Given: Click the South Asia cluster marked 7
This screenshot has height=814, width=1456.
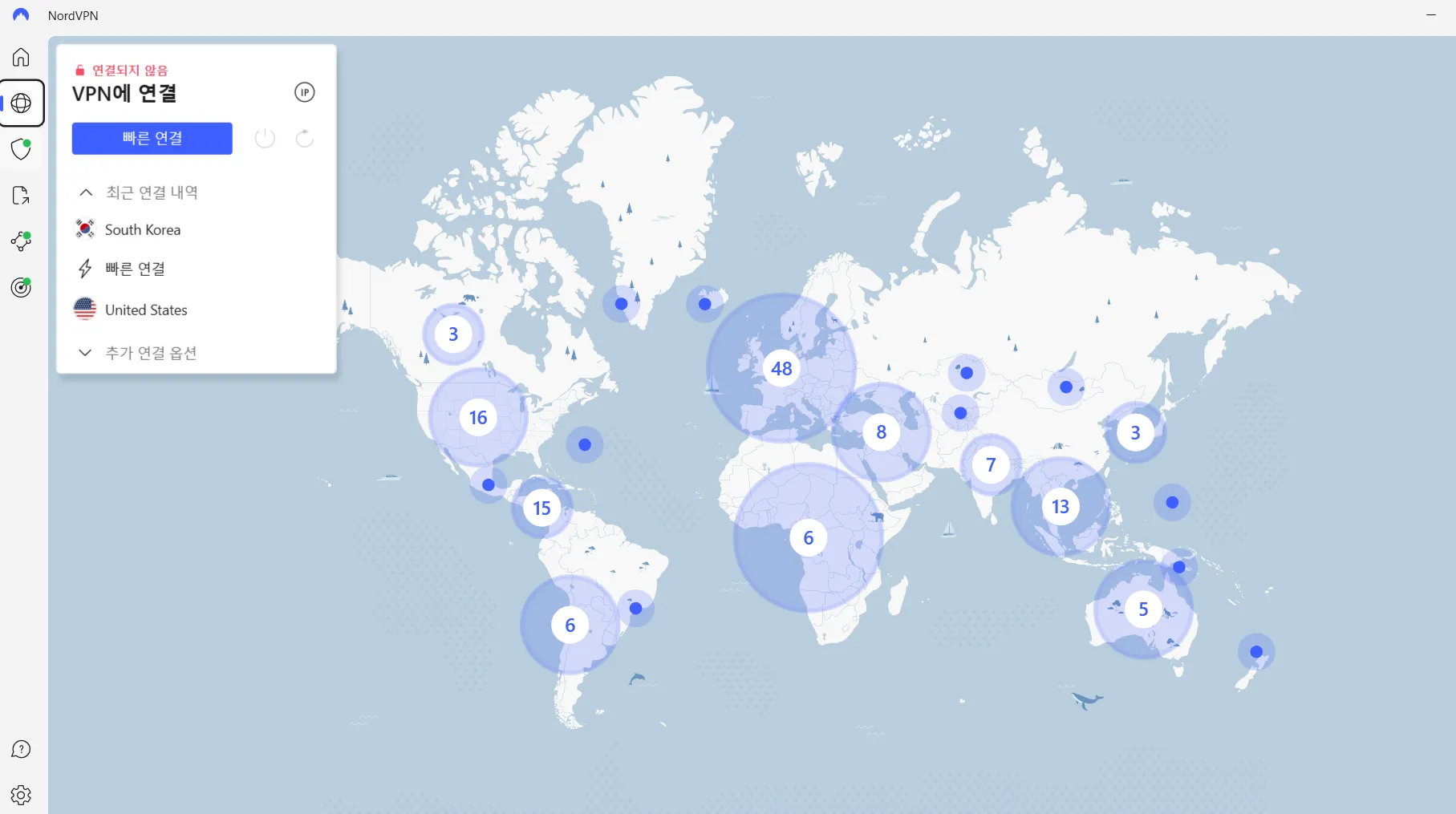Looking at the screenshot, I should coord(991,465).
